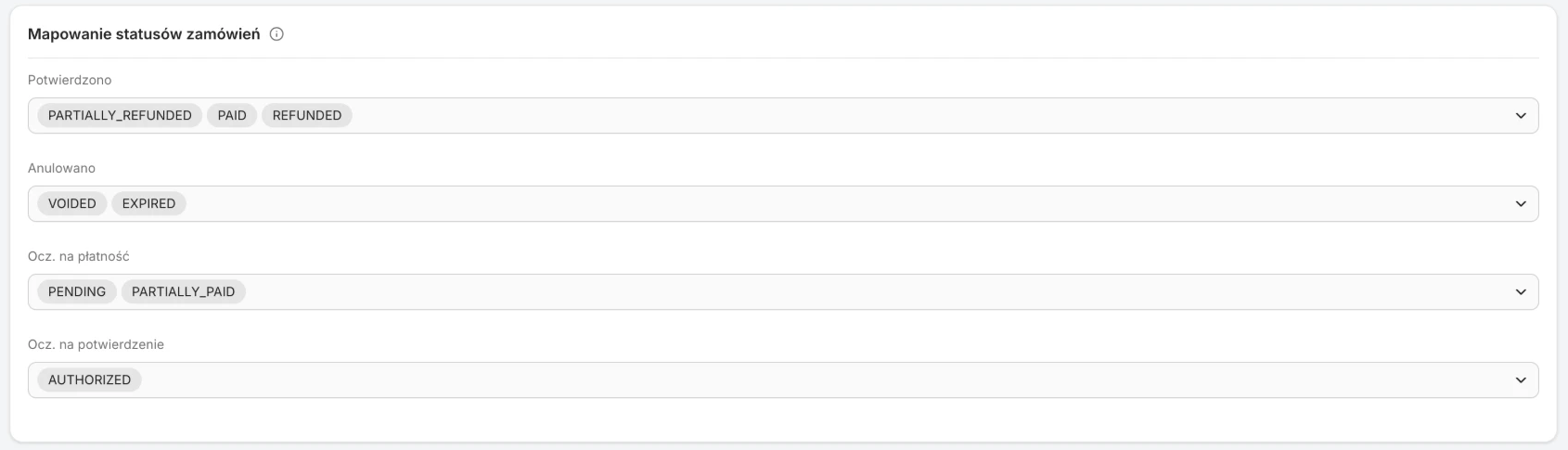The width and height of the screenshot is (1568, 450).
Task: Open the Ocz. na płatność dropdown chevron
Action: coord(1520,292)
